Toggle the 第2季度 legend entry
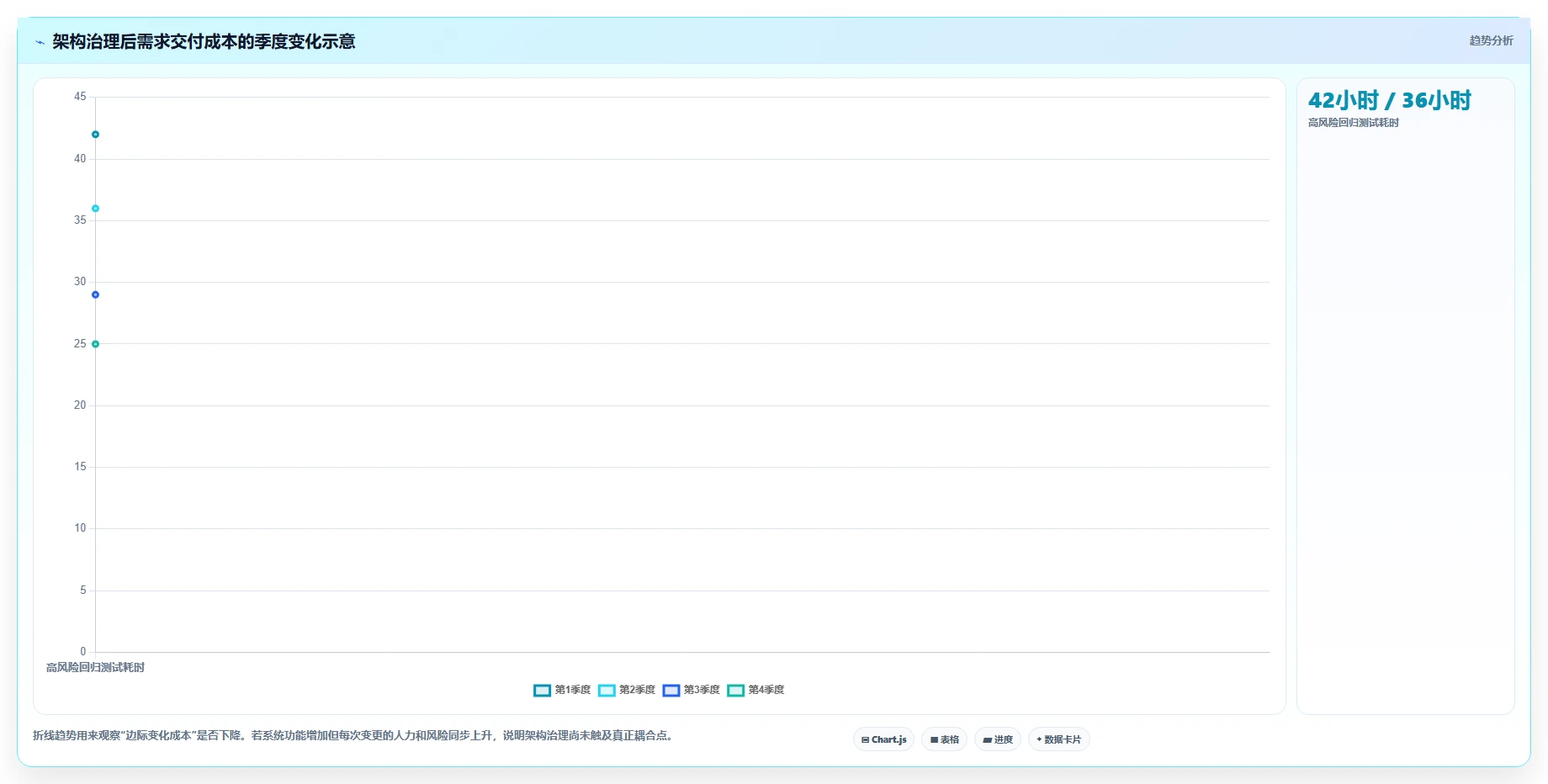This screenshot has width=1548, height=784. click(627, 690)
